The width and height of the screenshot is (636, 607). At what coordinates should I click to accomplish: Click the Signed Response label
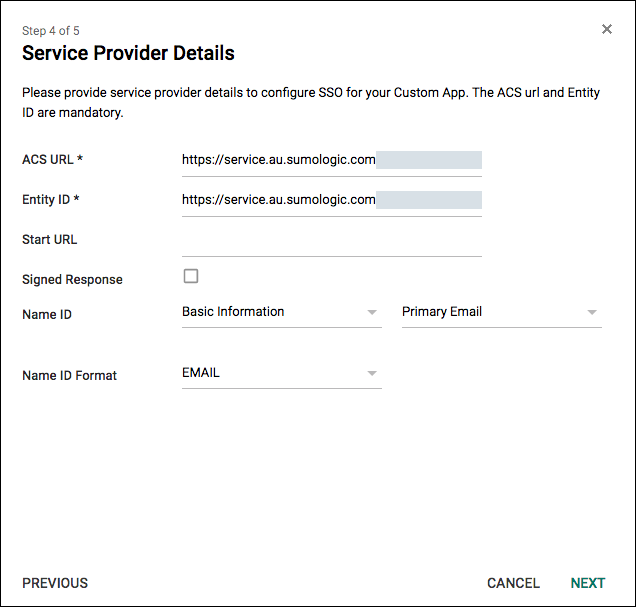tap(72, 280)
